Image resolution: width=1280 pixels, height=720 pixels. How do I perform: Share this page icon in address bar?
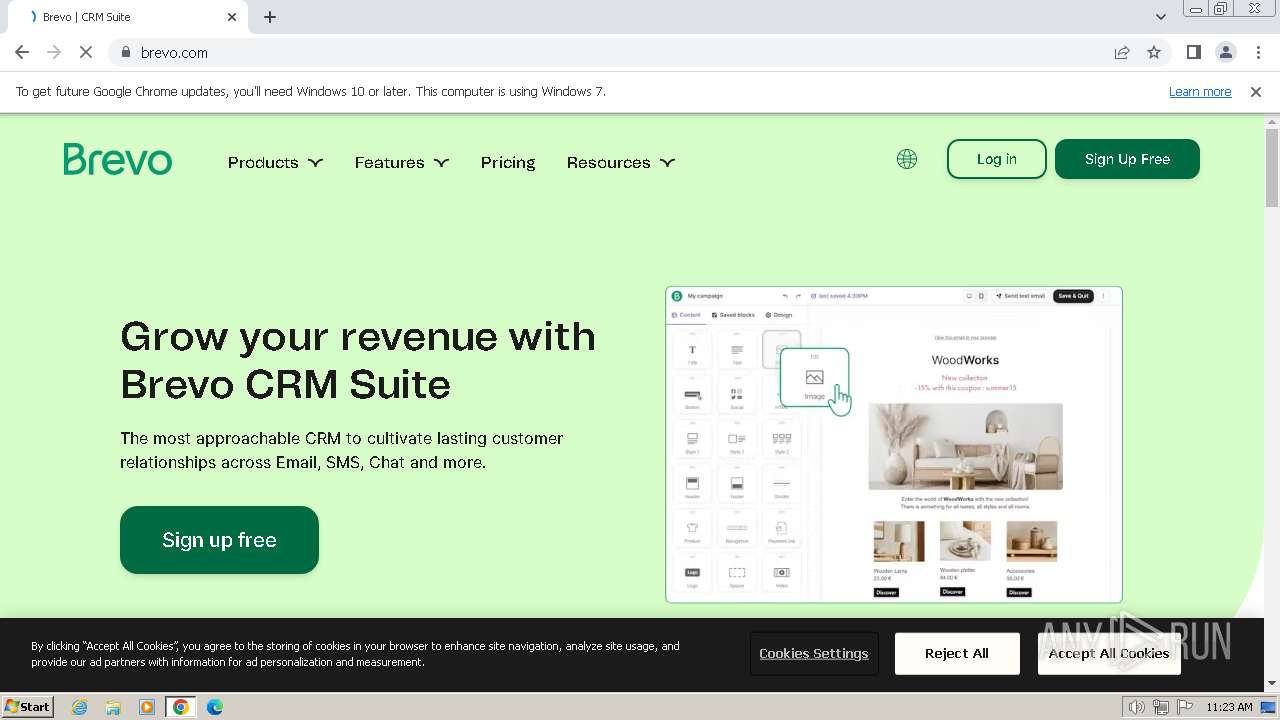tap(1122, 52)
